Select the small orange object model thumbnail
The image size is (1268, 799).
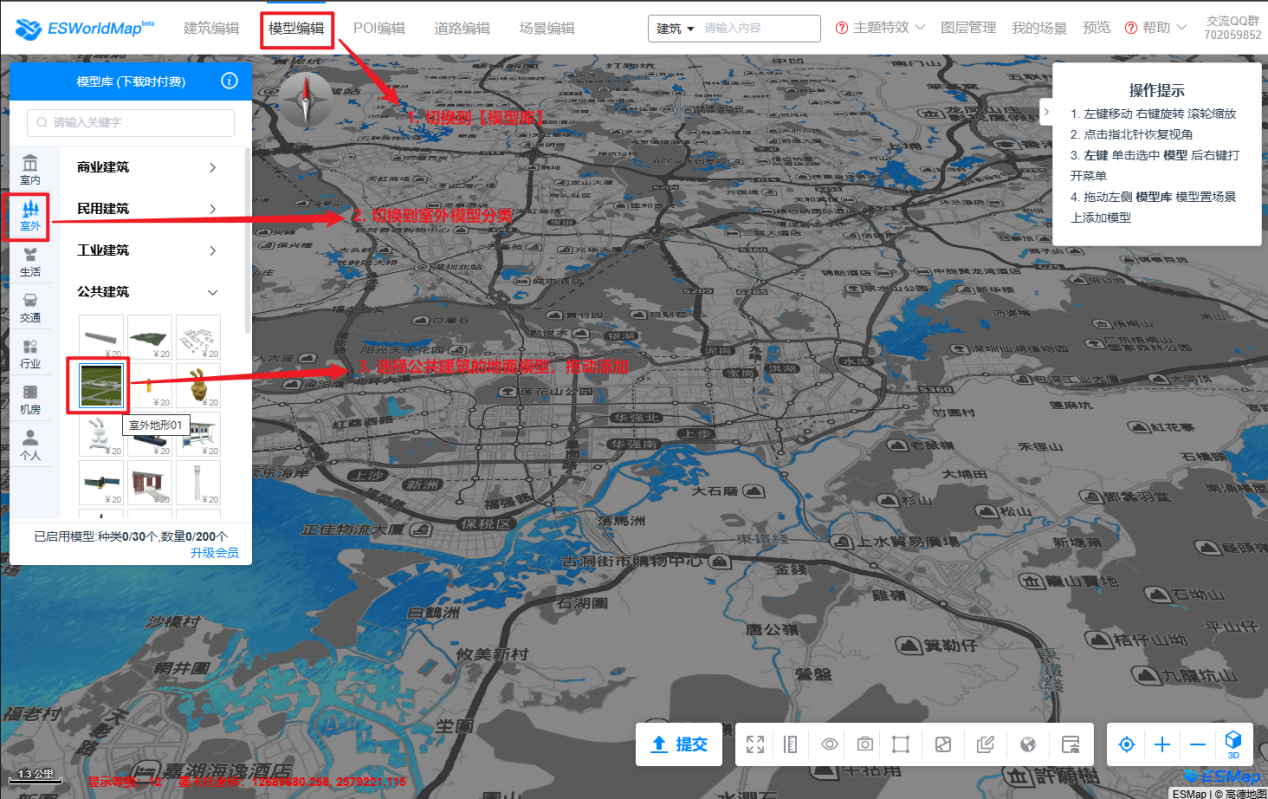pyautogui.click(x=150, y=386)
